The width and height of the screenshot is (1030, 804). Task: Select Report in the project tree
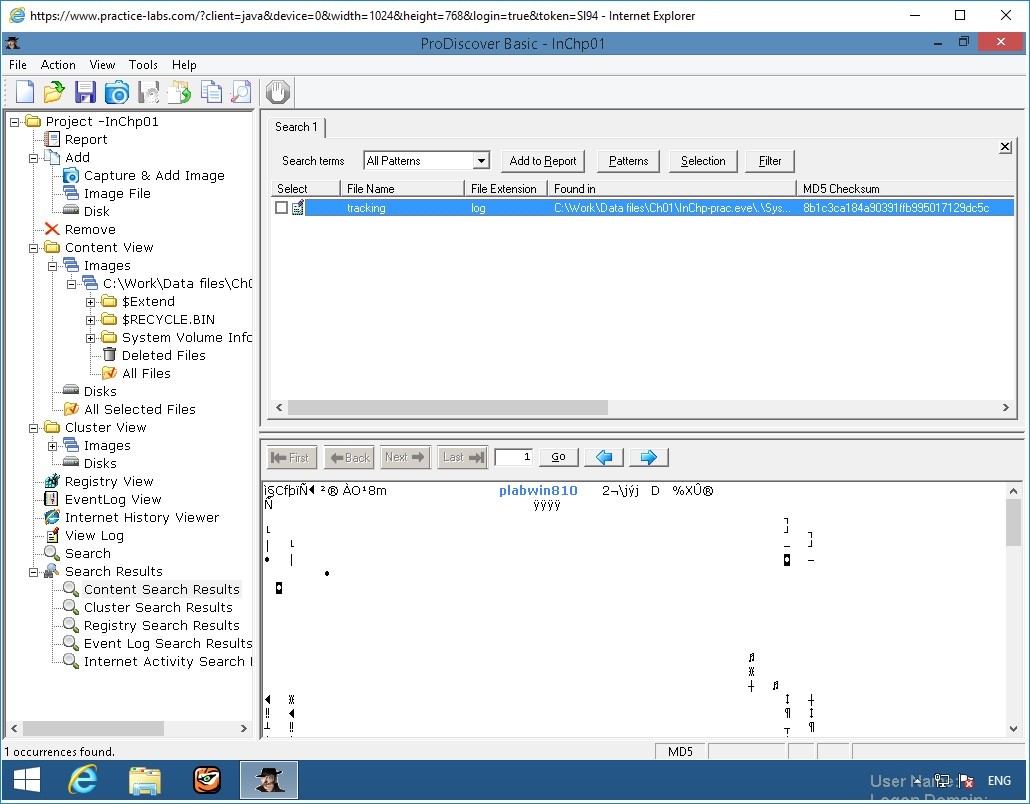[85, 139]
